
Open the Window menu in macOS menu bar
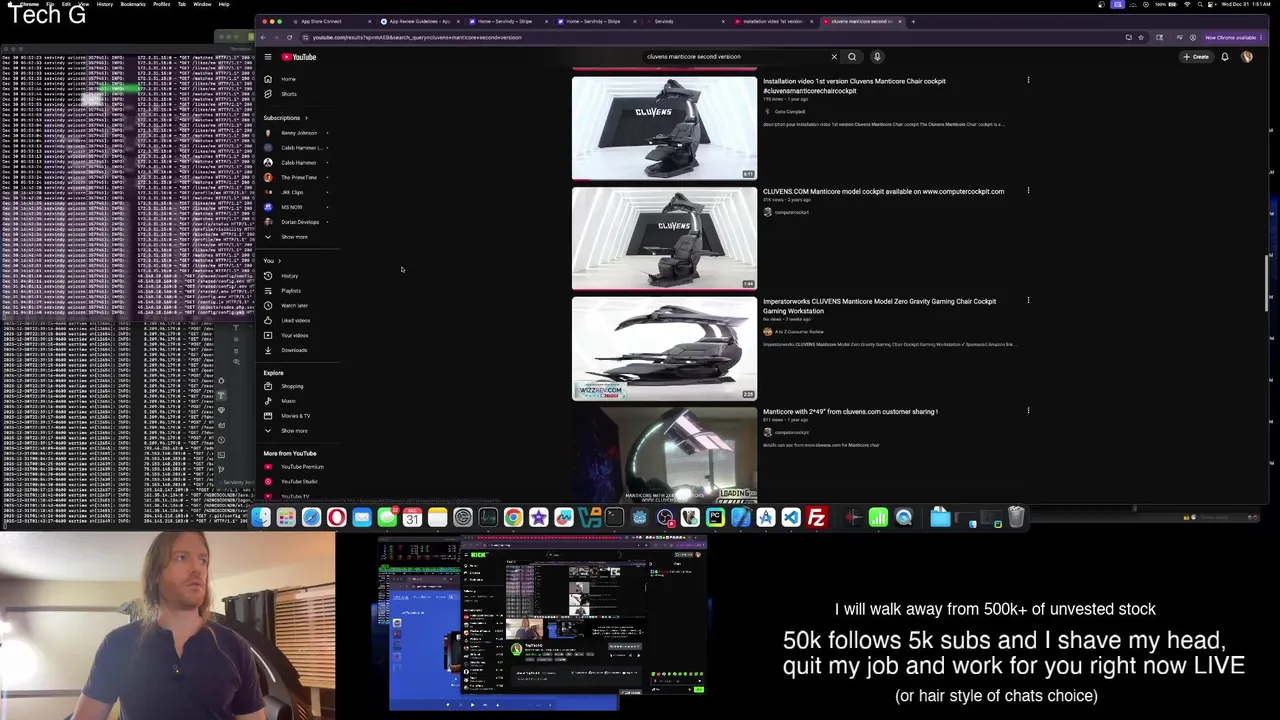[x=202, y=4]
